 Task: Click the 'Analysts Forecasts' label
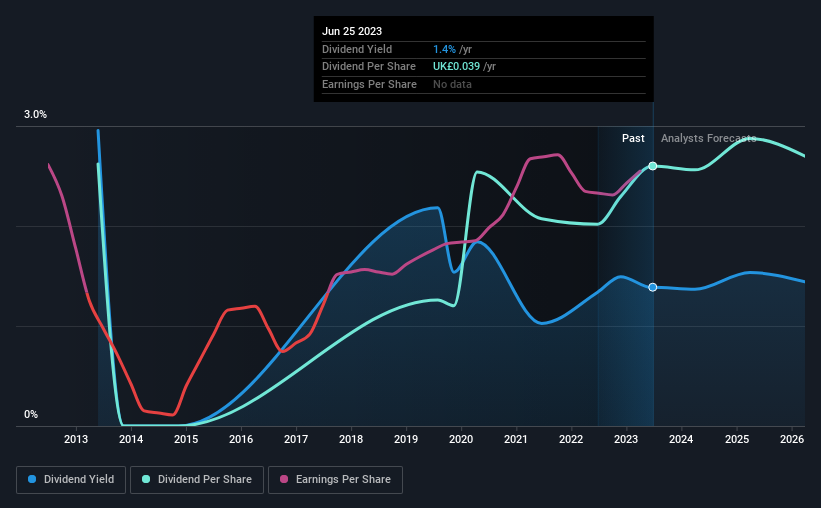tap(708, 138)
